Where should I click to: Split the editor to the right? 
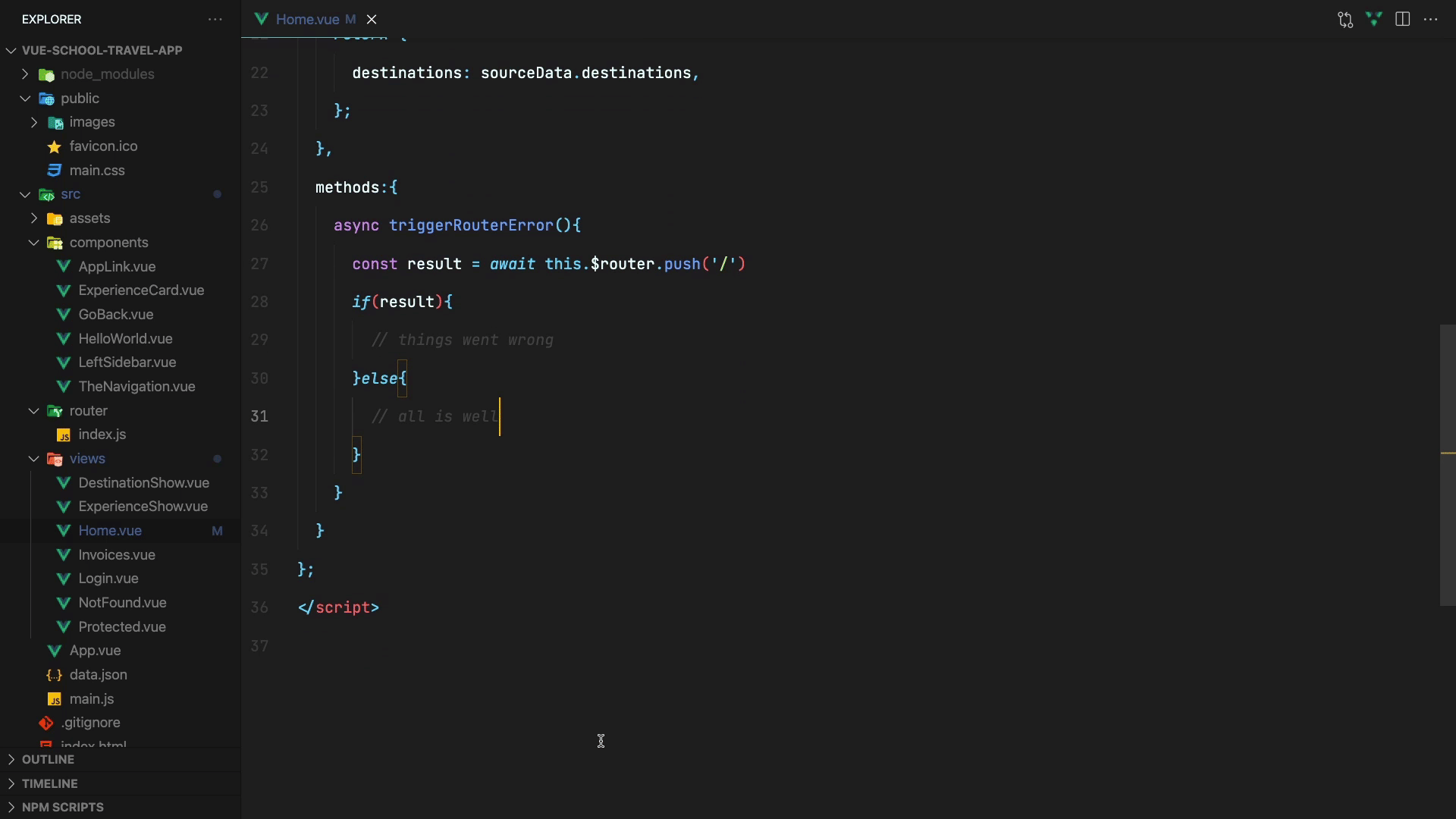pos(1403,20)
